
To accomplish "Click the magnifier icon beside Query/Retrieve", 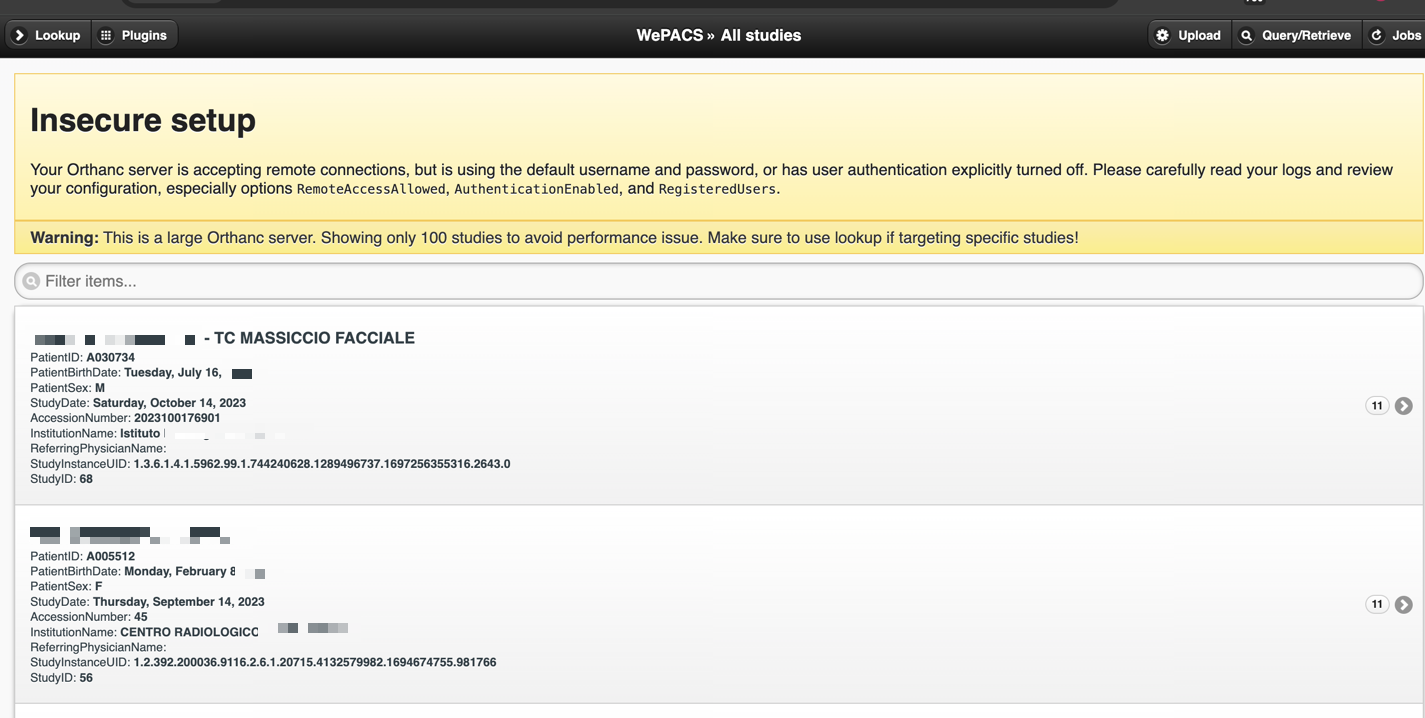I will click(x=1246, y=35).
